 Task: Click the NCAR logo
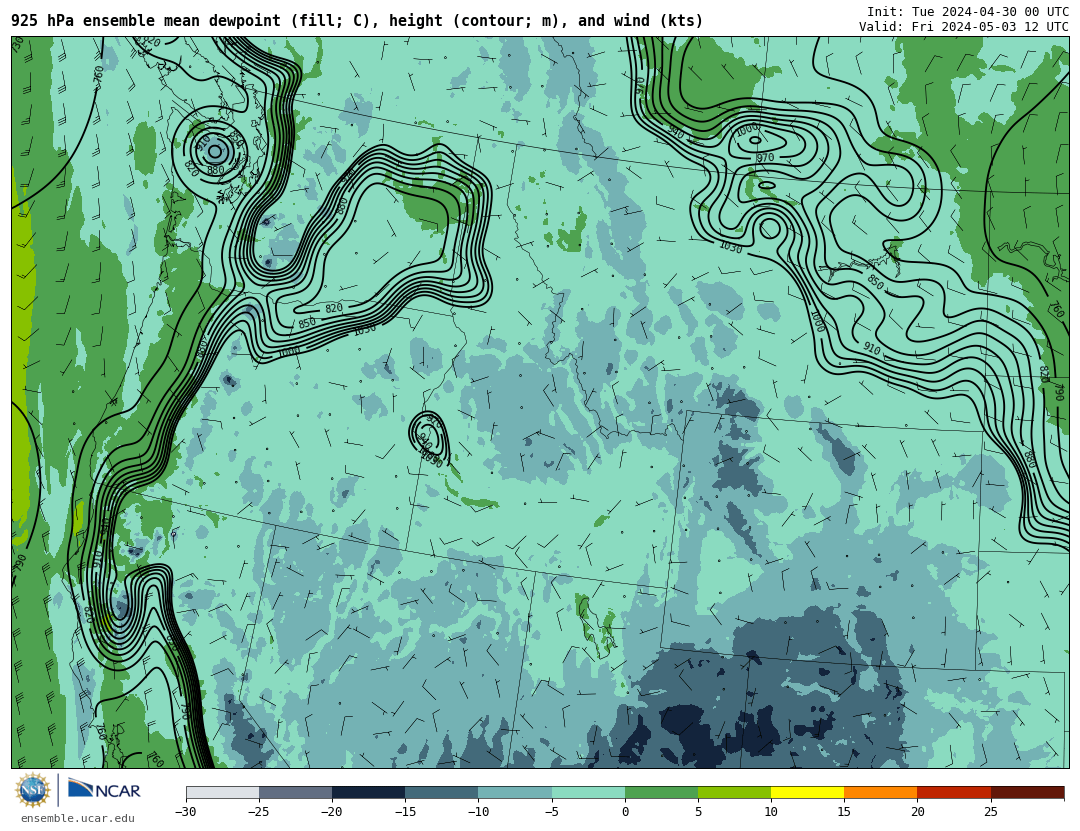104,790
